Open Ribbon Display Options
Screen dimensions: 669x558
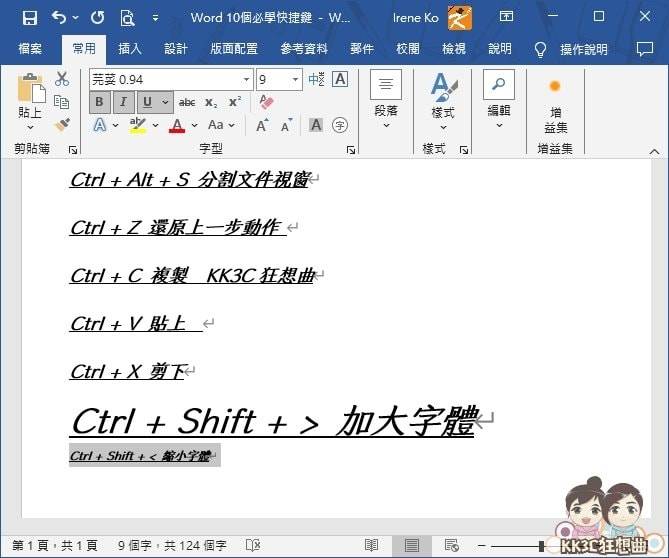click(506, 17)
